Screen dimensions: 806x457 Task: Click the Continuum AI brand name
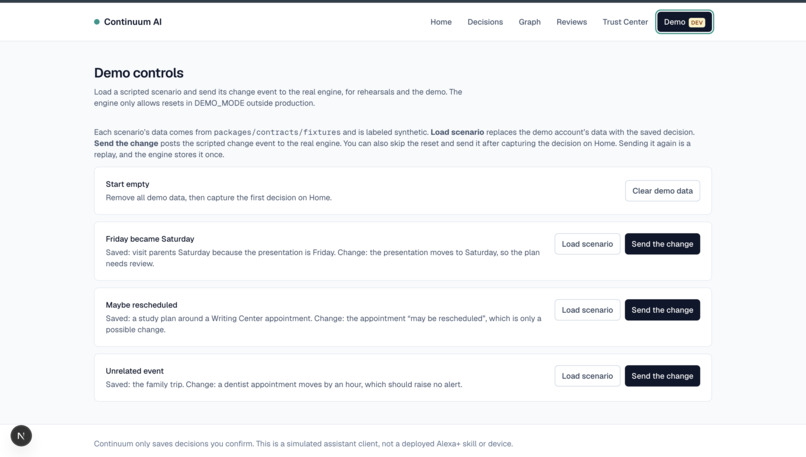(x=133, y=22)
